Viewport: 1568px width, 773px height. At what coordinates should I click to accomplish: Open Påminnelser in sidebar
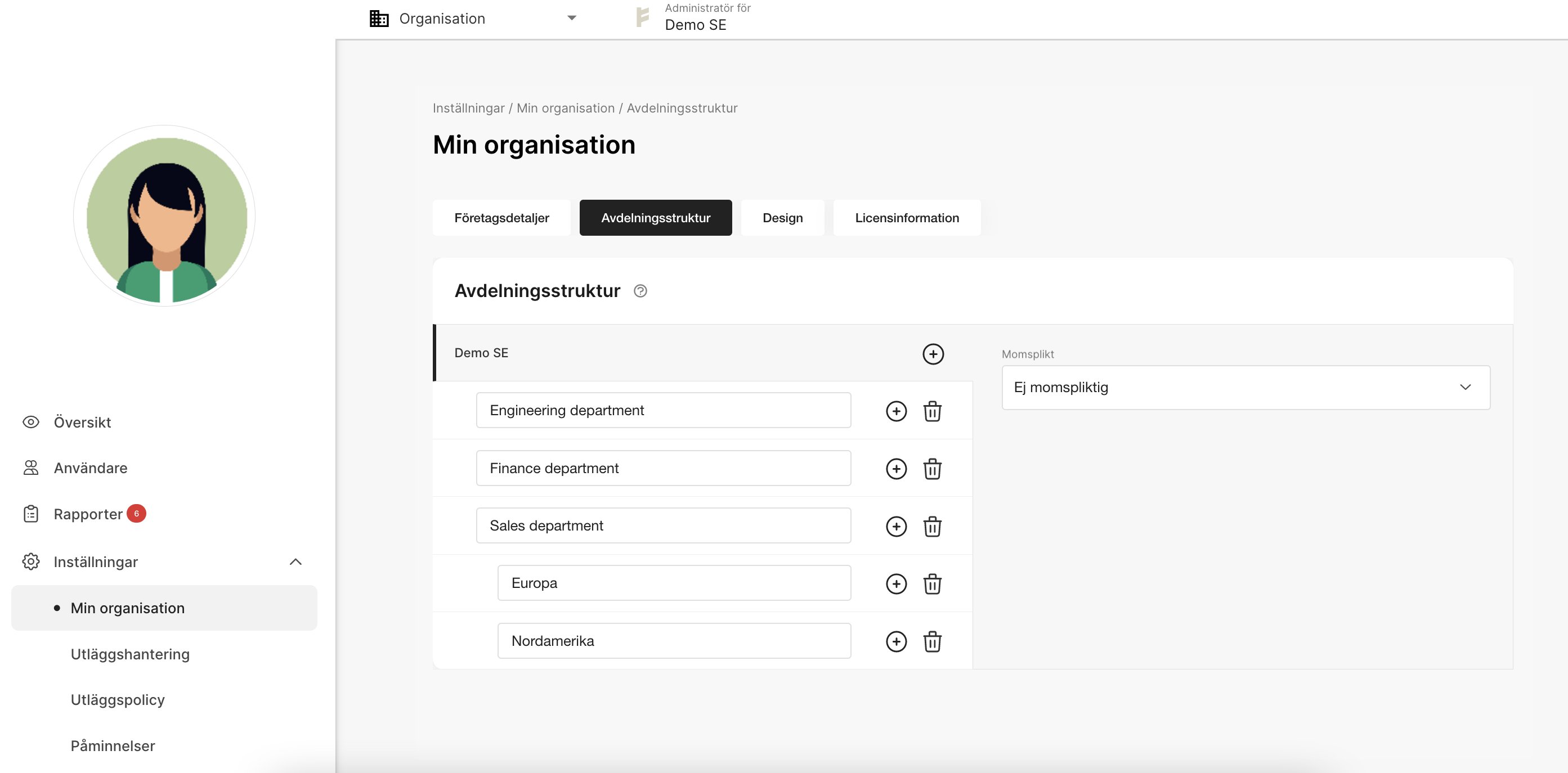tap(113, 745)
